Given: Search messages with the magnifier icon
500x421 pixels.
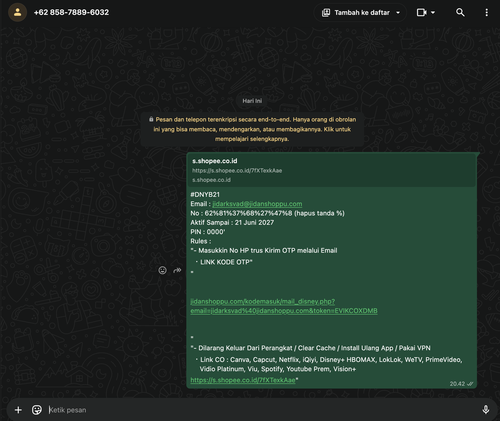Looking at the screenshot, I should pyautogui.click(x=460, y=13).
